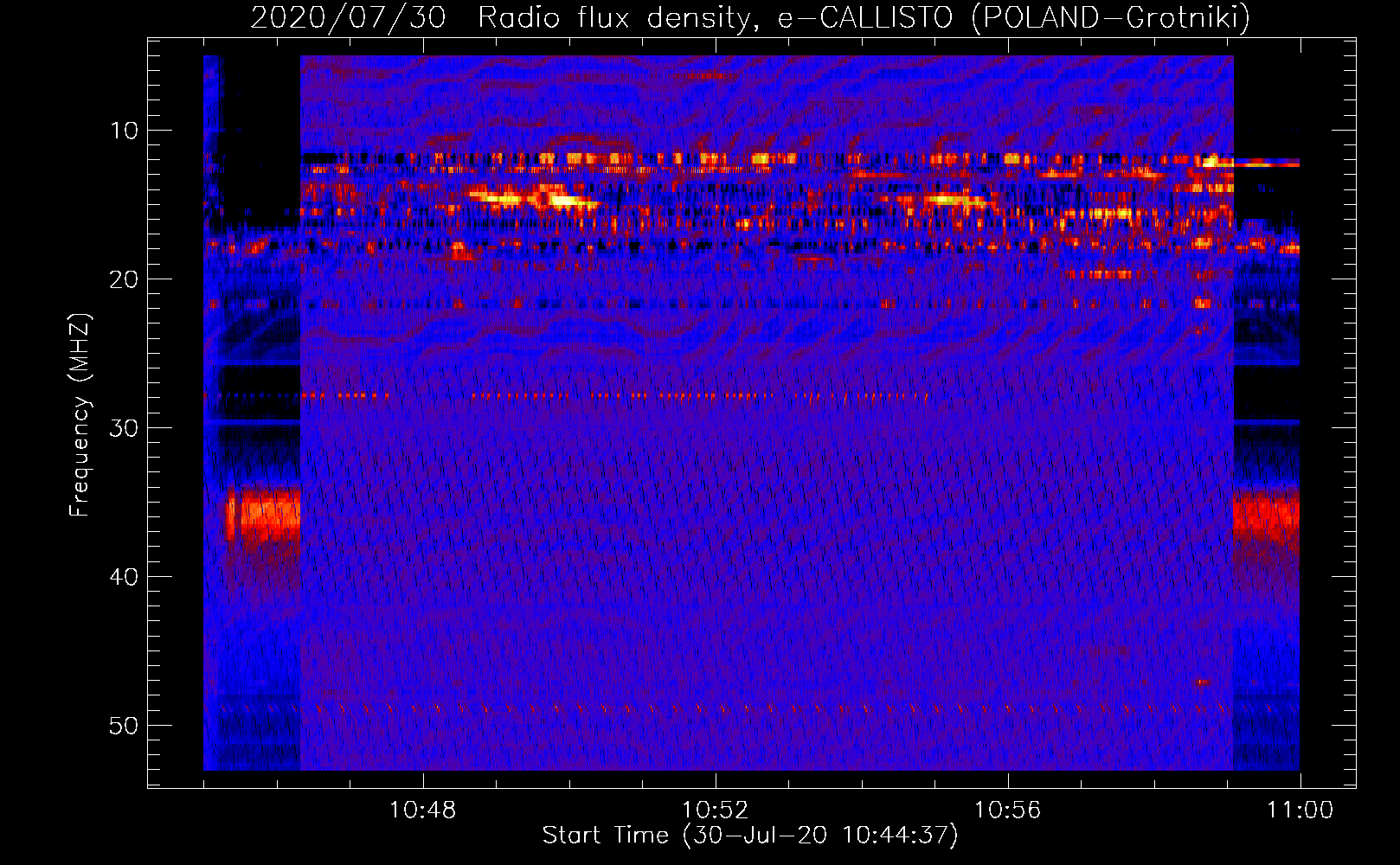
Task: Click the 'Start Time (30-Jul-20 10:44:37)' label
Action: pos(750,836)
